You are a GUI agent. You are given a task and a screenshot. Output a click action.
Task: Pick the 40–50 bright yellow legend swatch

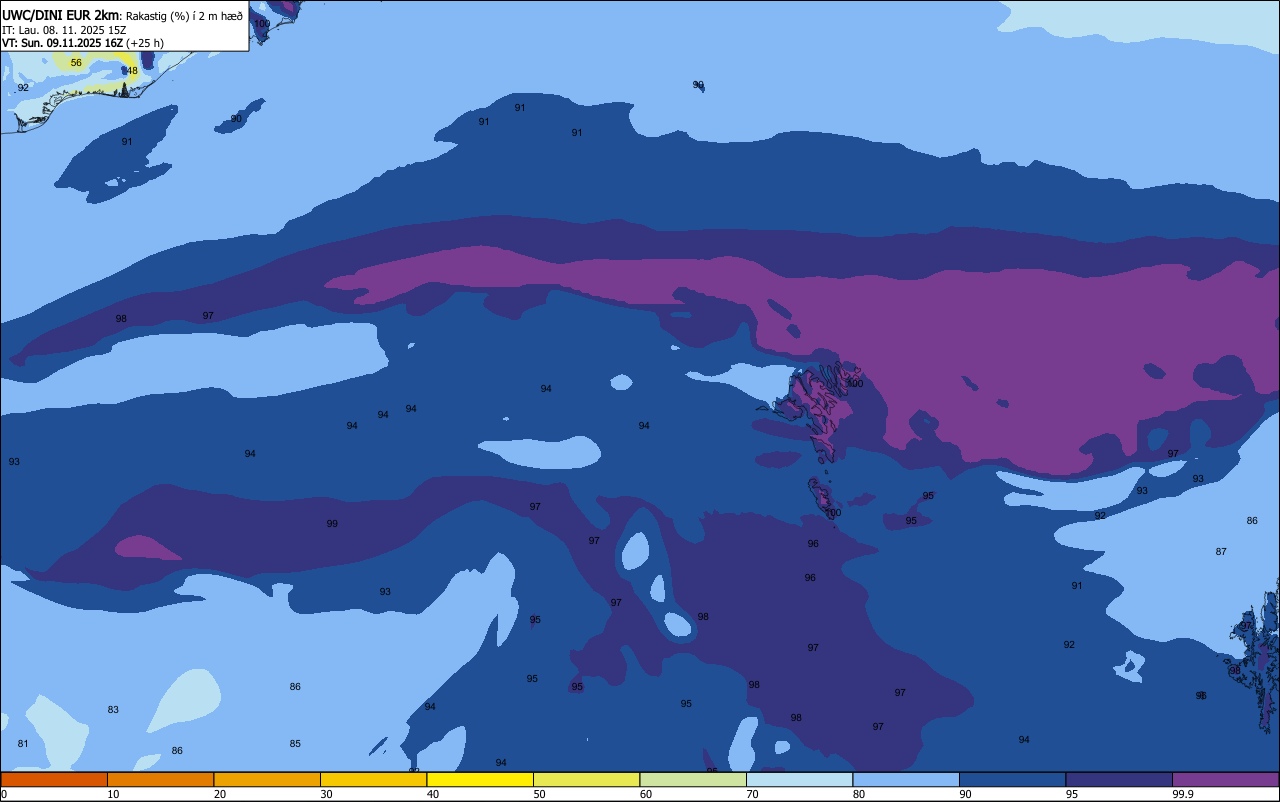(x=480, y=779)
